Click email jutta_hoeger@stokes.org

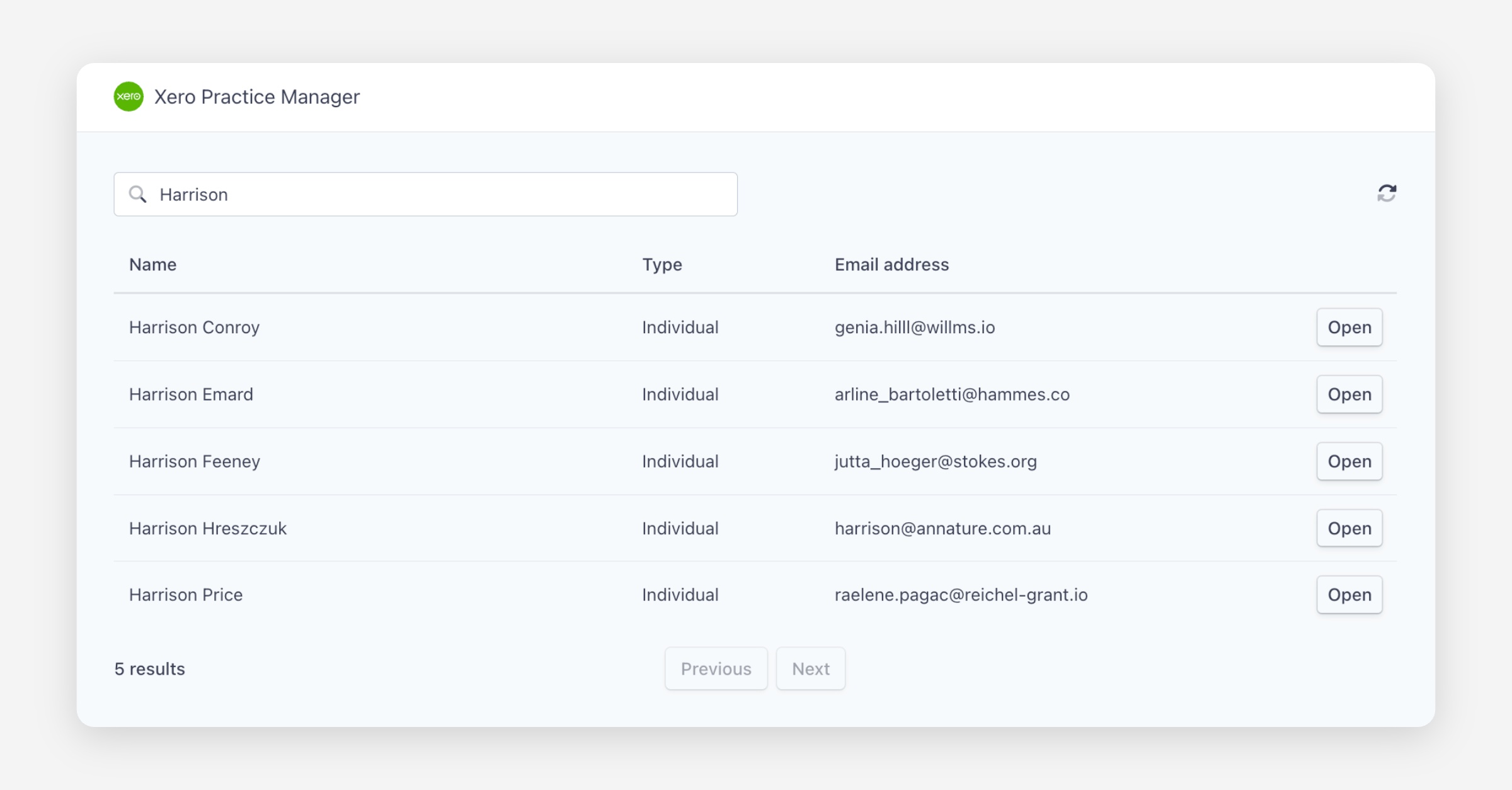(936, 462)
